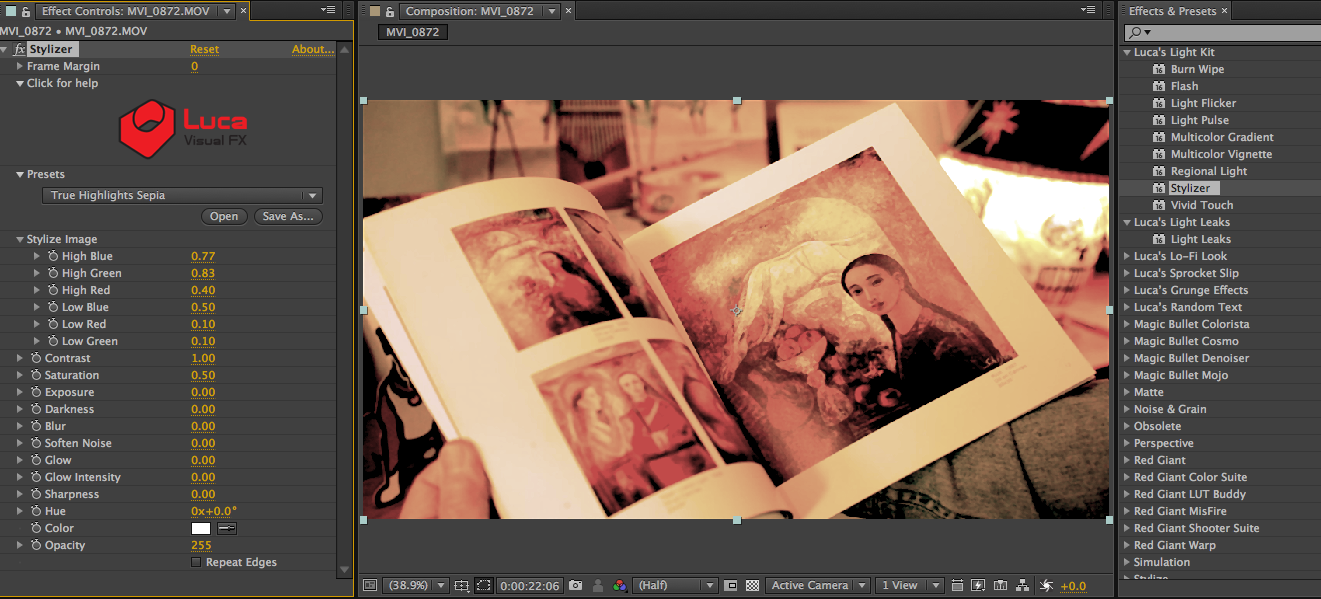Open the True Highlights Sepia presets dropdown
Viewport: 1321px width, 599px height.
(x=182, y=196)
